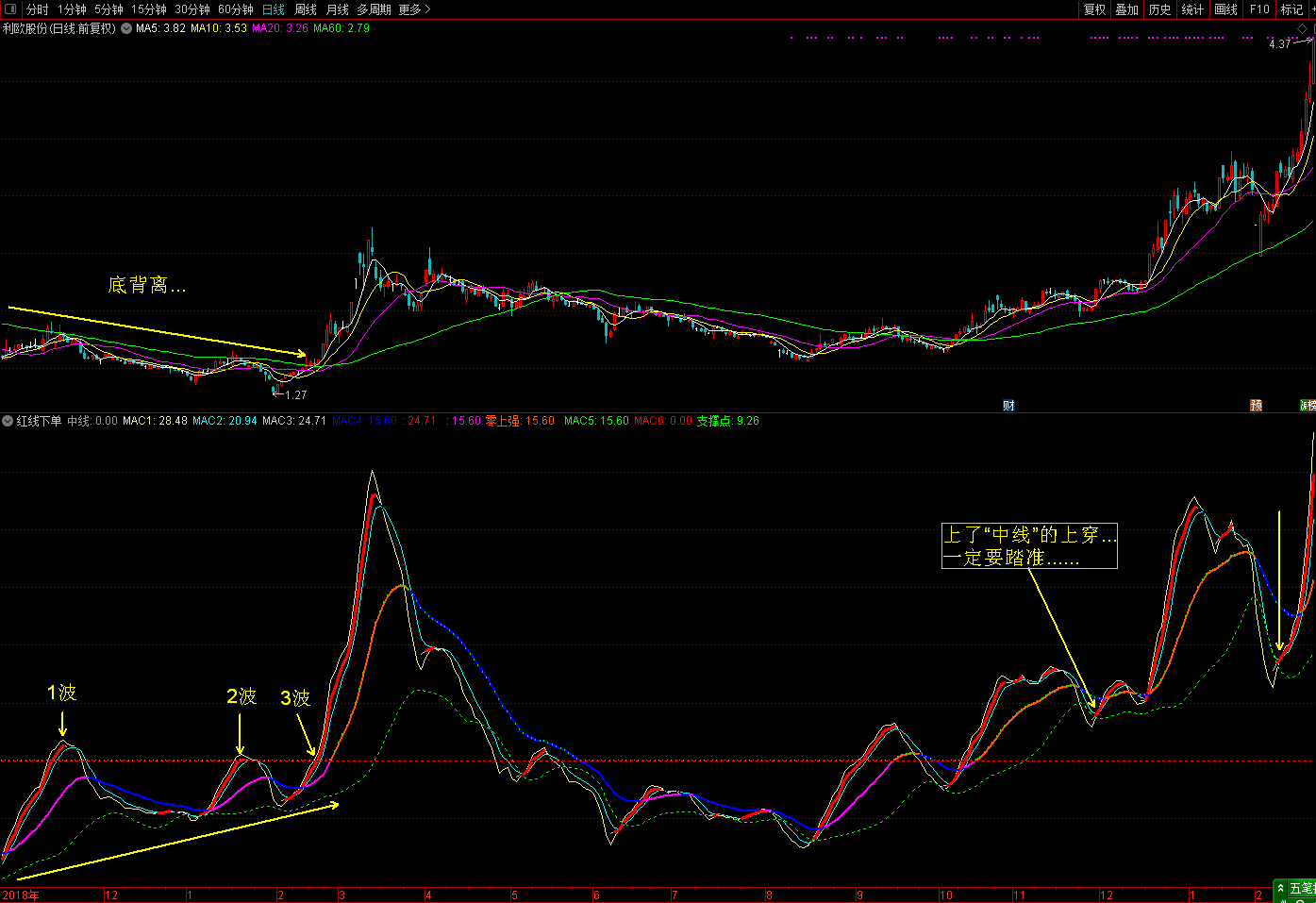Select the 月线 monthly period tab
Screen dimensions: 1316x903
[338, 9]
